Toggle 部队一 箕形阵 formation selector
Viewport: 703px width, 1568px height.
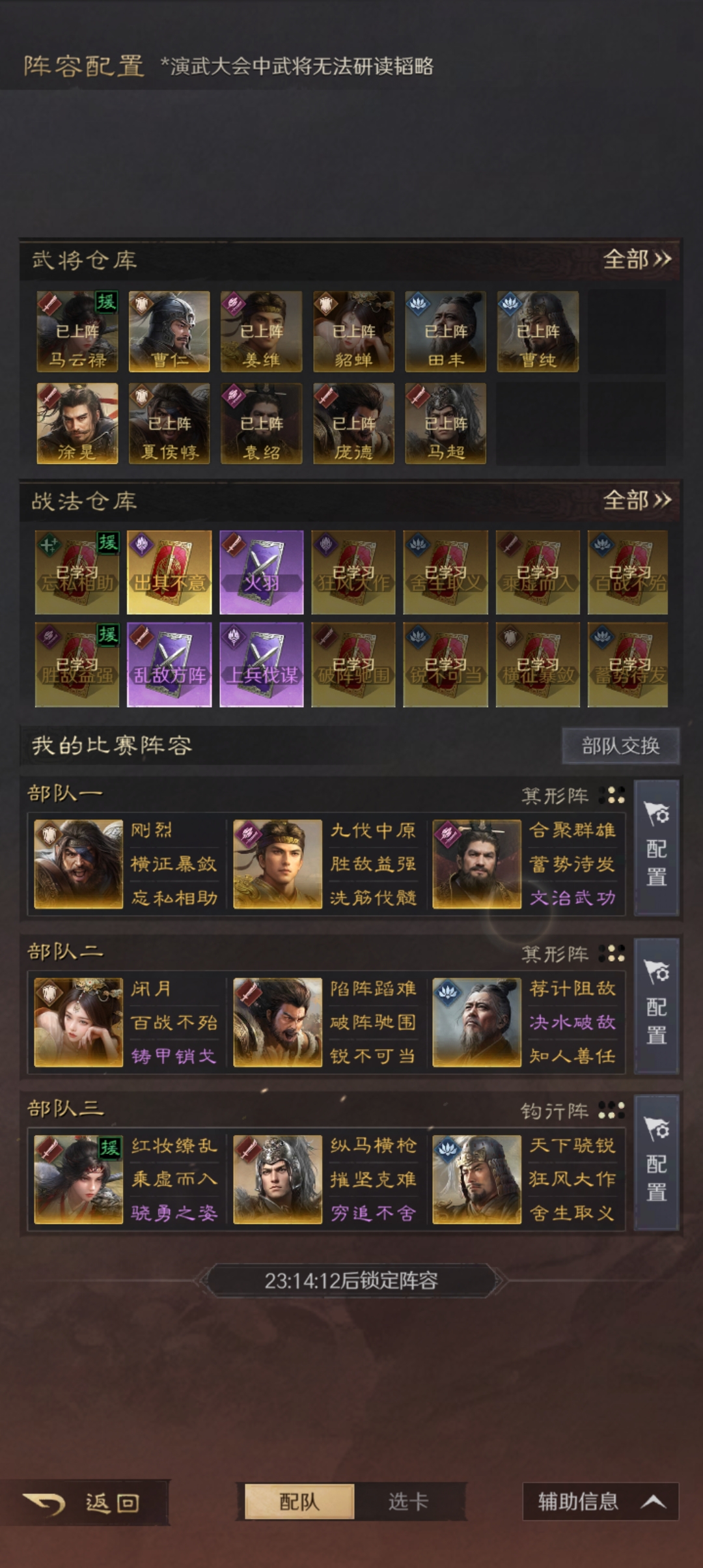(x=573, y=795)
